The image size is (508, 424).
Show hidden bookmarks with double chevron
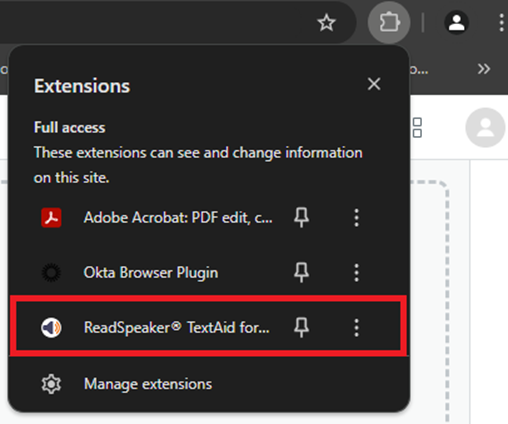[x=484, y=69]
